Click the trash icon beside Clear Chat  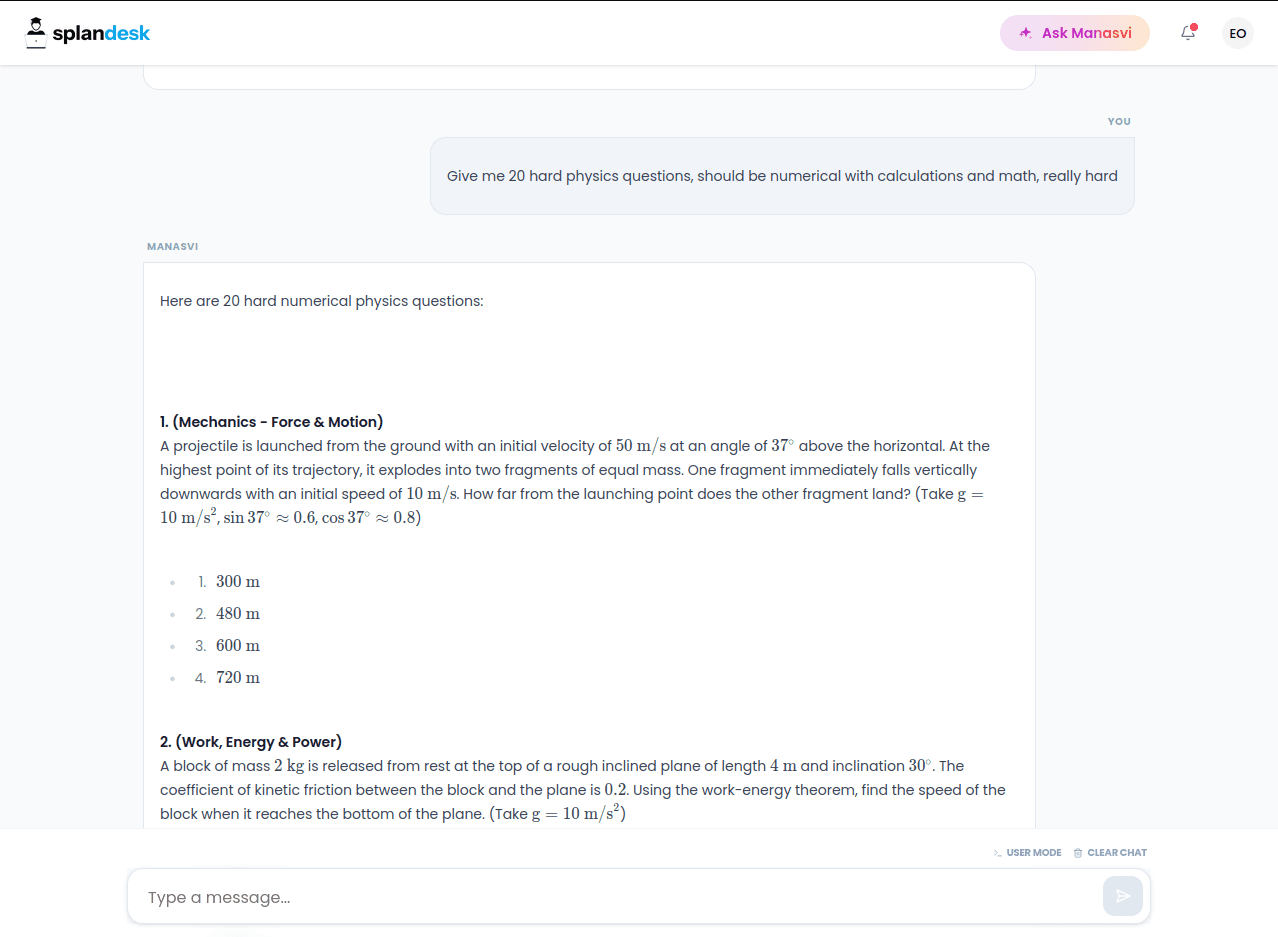point(1078,853)
